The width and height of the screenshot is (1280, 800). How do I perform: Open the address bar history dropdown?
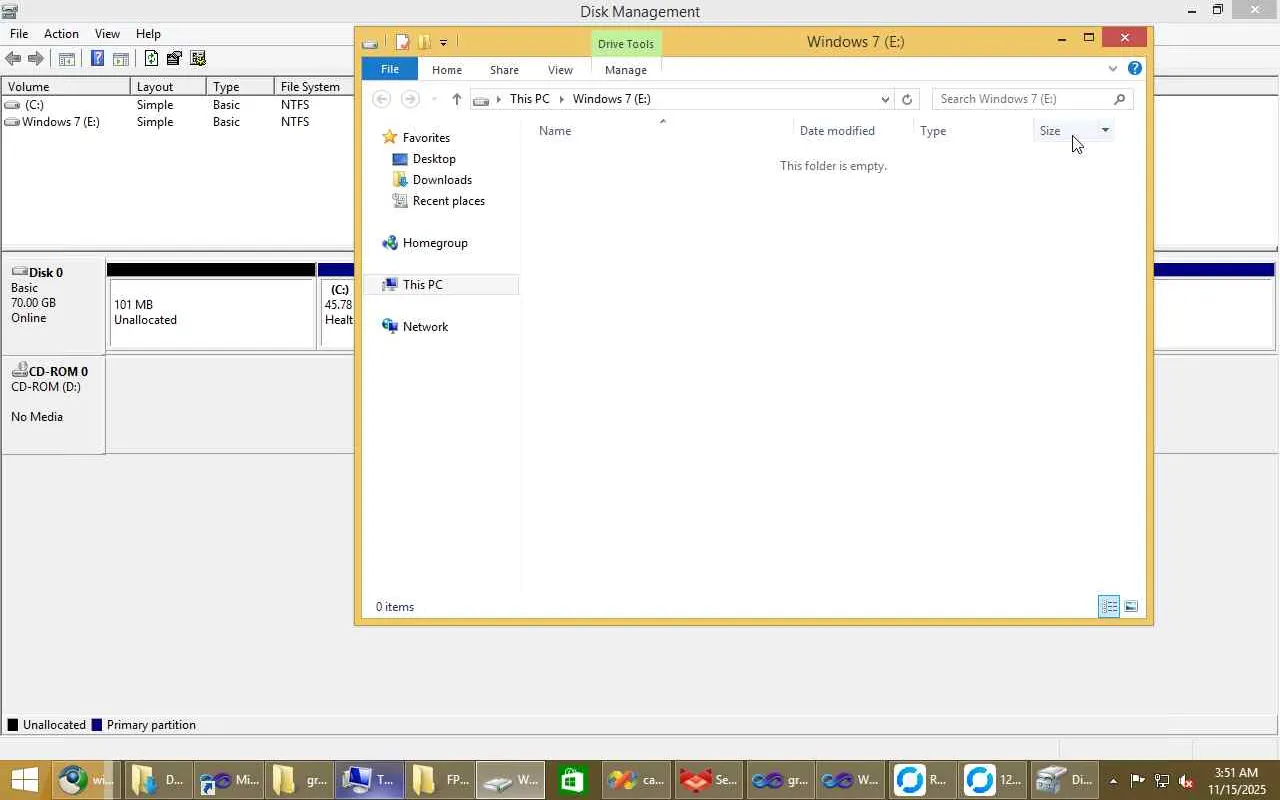tap(885, 99)
